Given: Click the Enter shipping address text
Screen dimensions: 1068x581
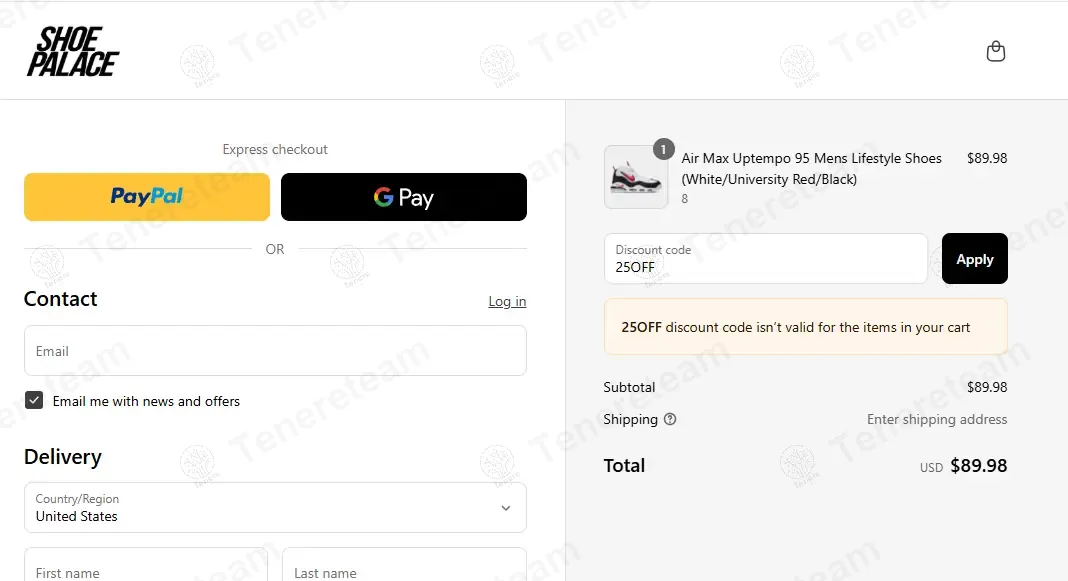Looking at the screenshot, I should click(937, 419).
